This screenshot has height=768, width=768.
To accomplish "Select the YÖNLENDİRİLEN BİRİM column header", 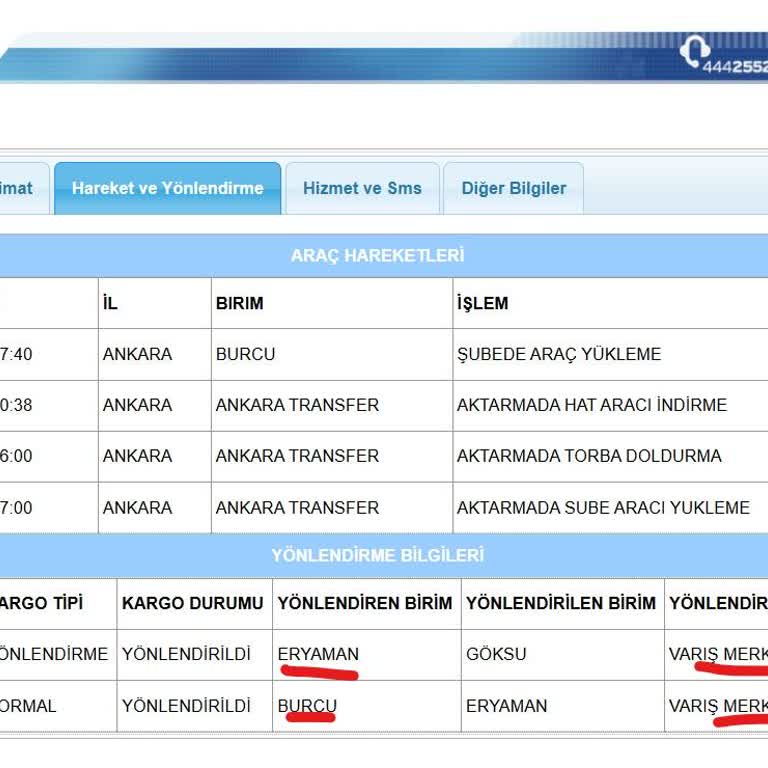I will pyautogui.click(x=561, y=603).
